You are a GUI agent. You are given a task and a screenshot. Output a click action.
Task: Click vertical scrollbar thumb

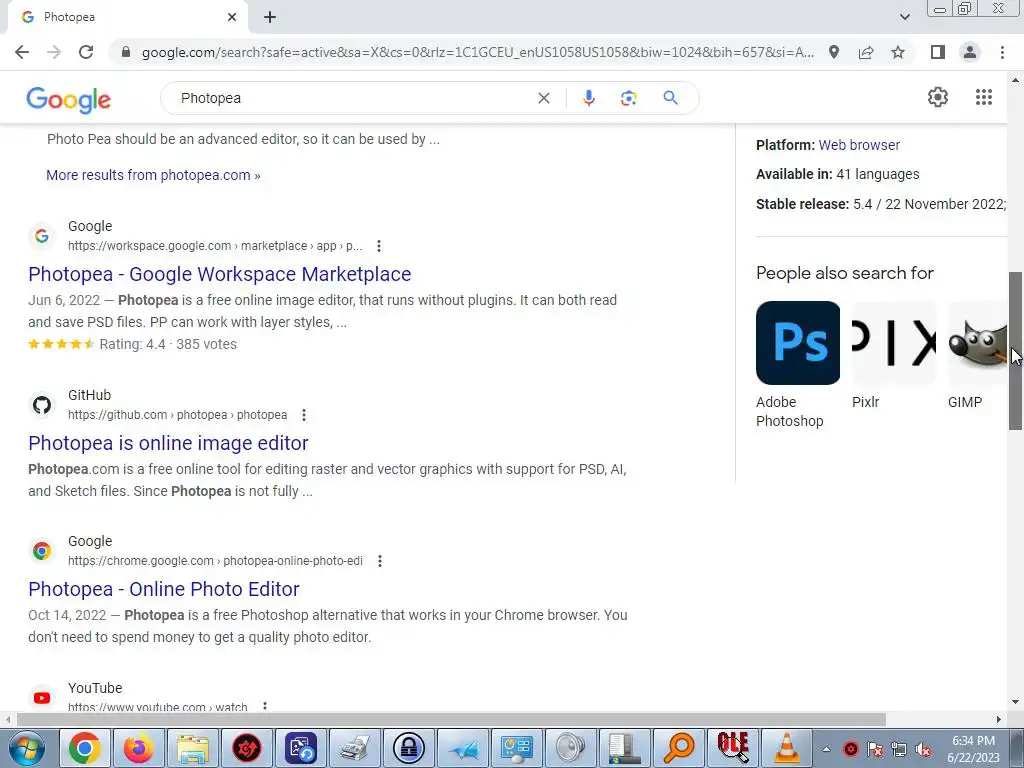tap(1015, 351)
